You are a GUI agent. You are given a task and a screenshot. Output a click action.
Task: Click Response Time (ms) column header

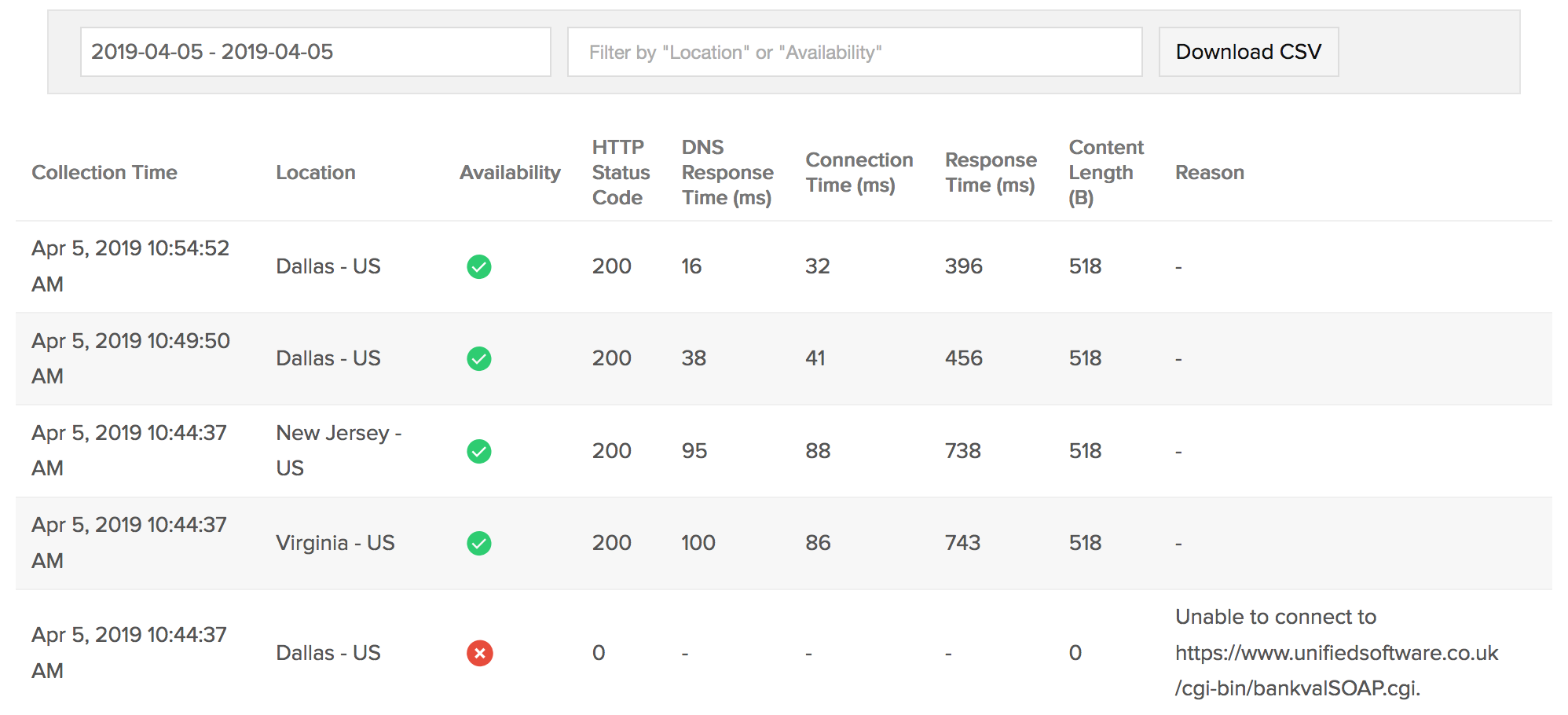tap(990, 173)
